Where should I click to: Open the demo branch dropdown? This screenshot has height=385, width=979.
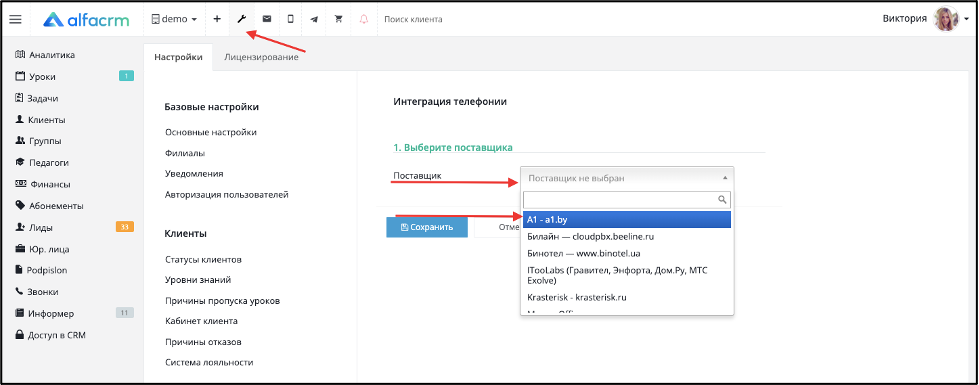(174, 19)
